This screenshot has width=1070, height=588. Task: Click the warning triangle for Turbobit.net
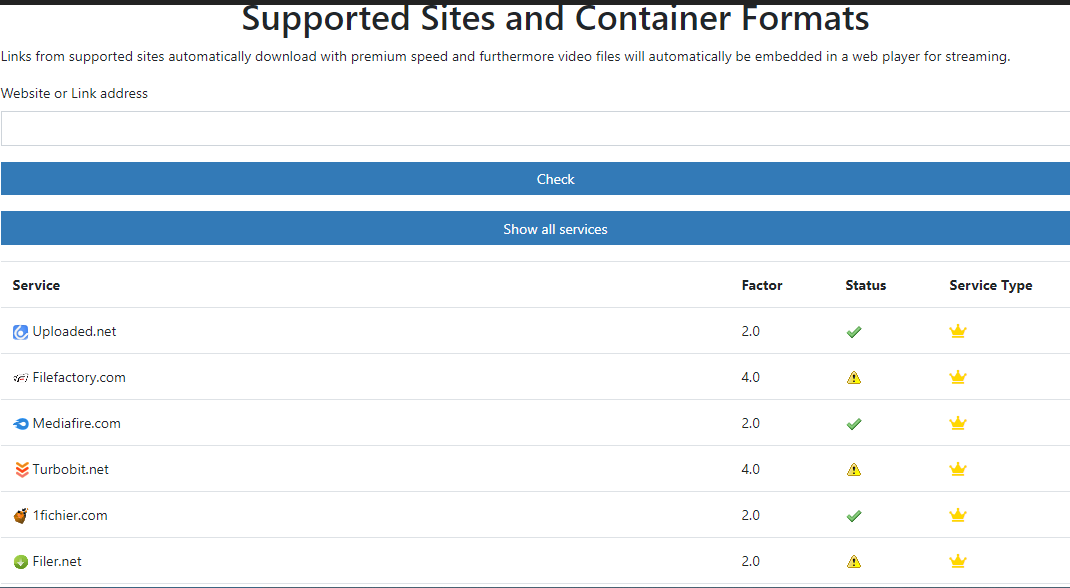854,470
